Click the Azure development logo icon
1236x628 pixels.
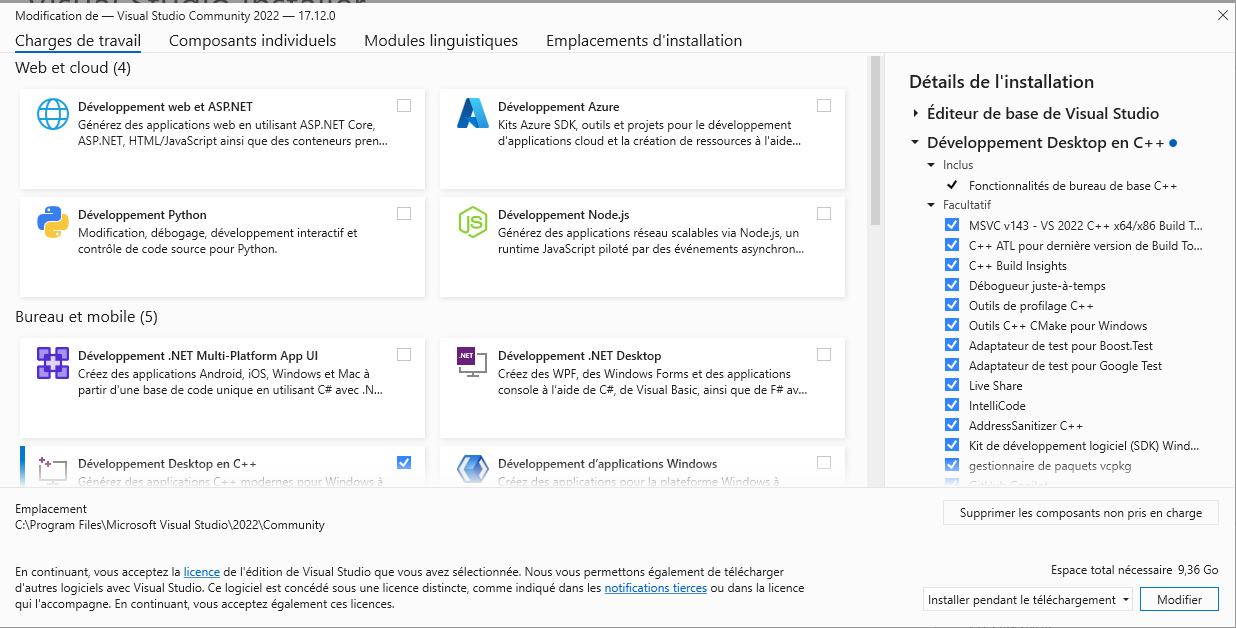point(472,115)
